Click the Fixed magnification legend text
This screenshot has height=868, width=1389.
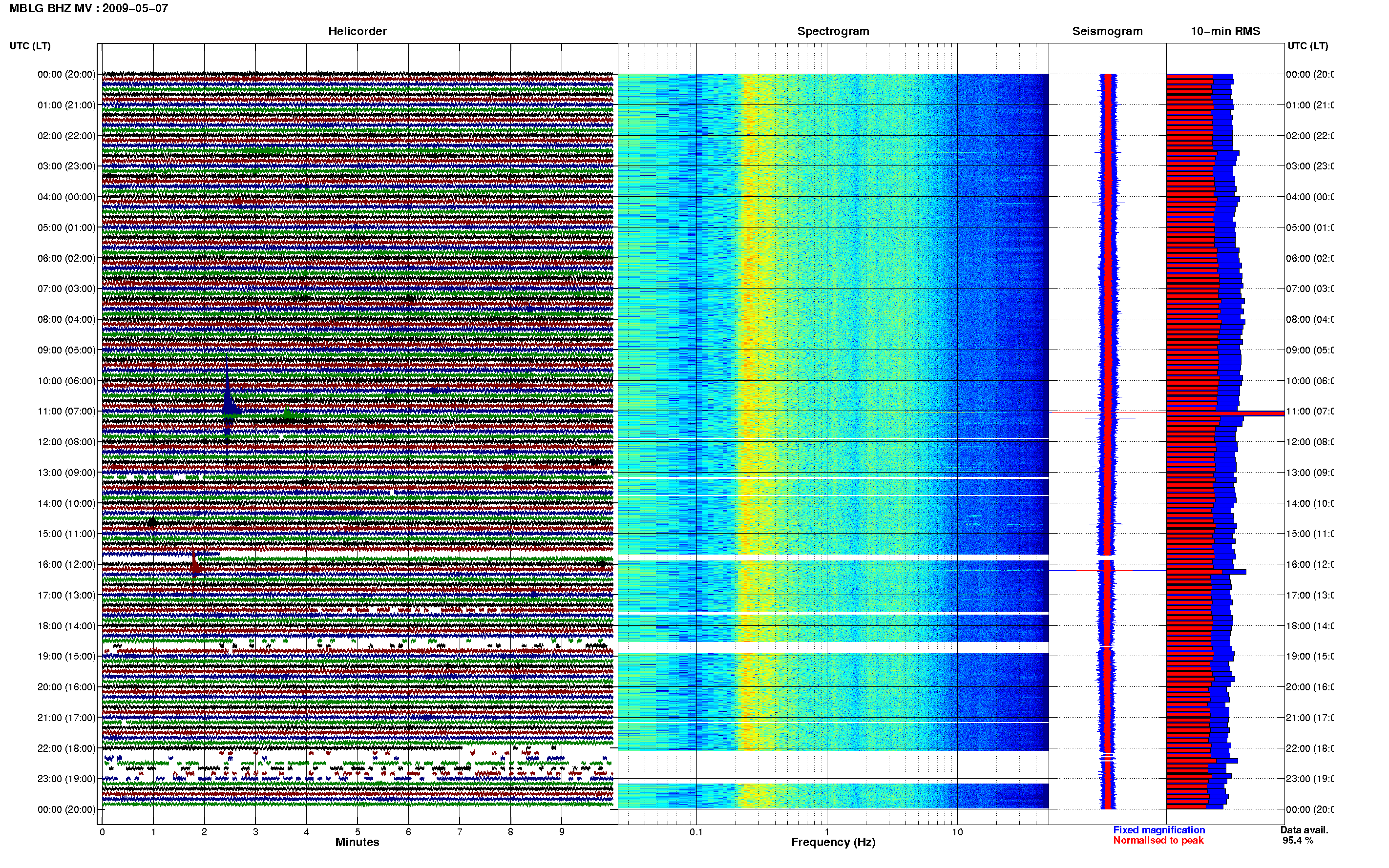1159,830
